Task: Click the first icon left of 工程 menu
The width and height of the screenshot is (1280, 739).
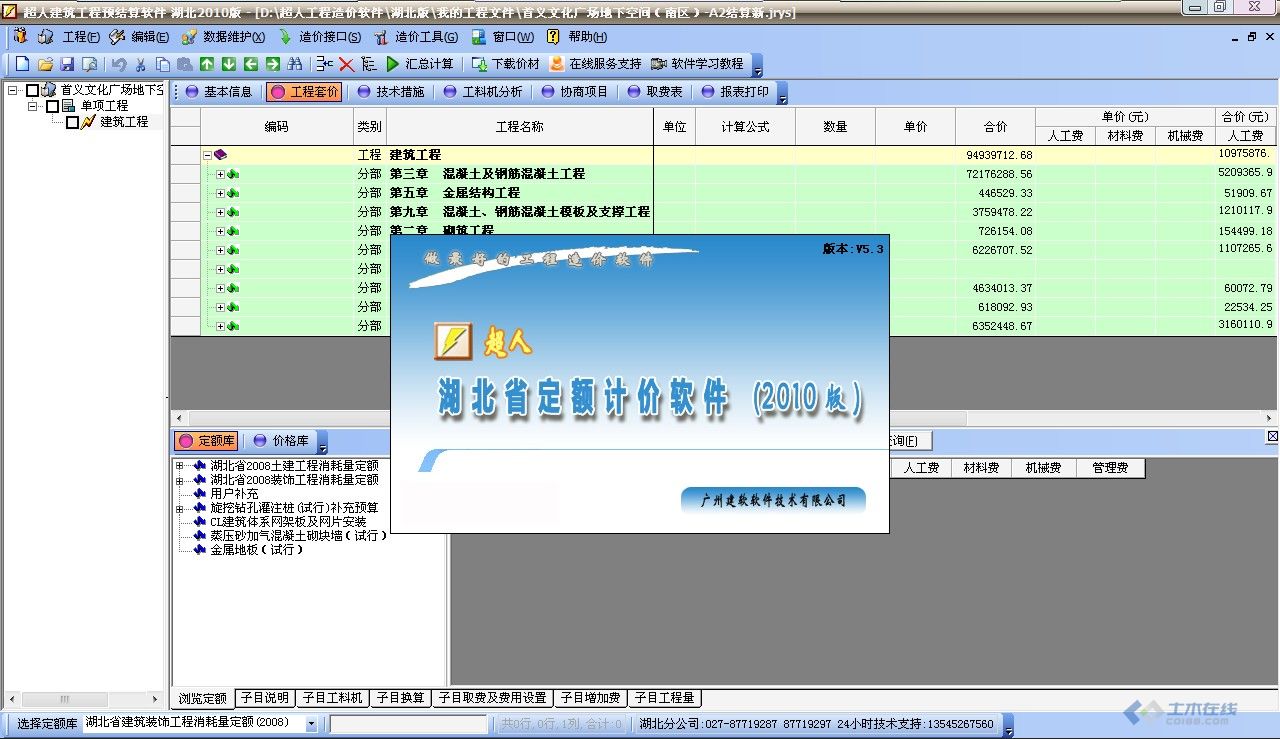Action: [20, 37]
